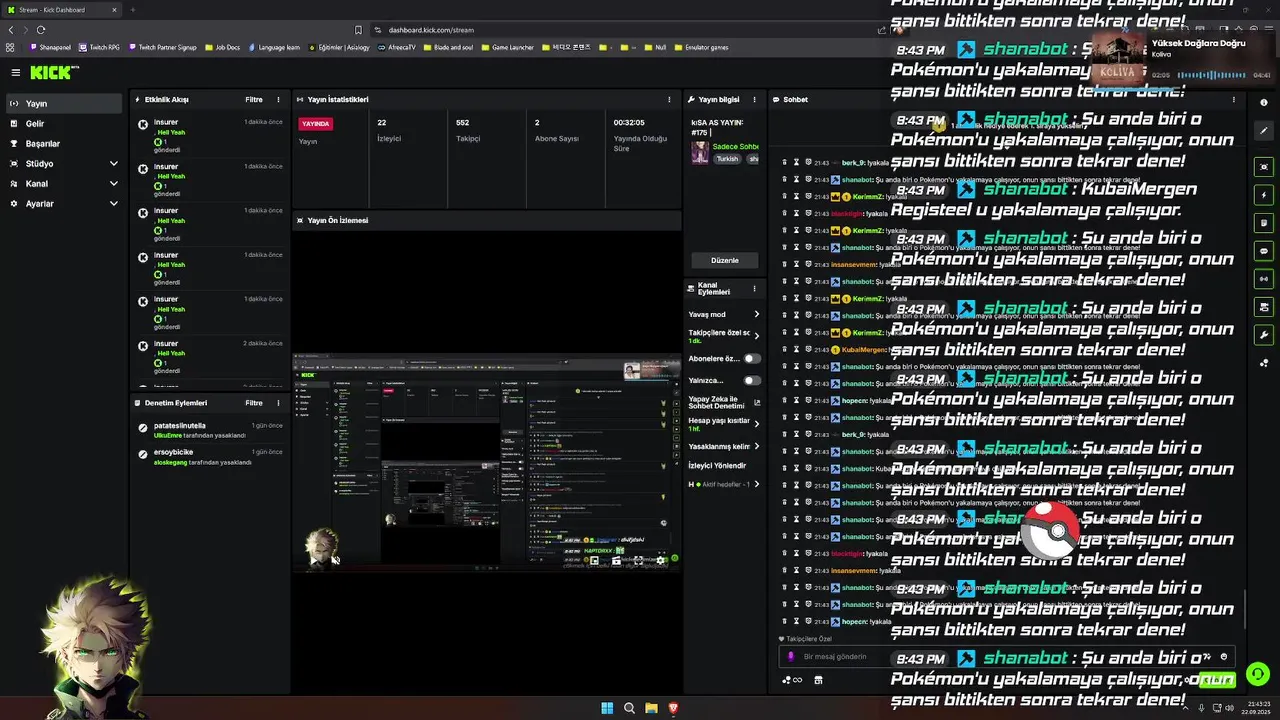Go to Başarılar in the sidebar
Viewport: 1280px width, 720px height.
(64, 143)
